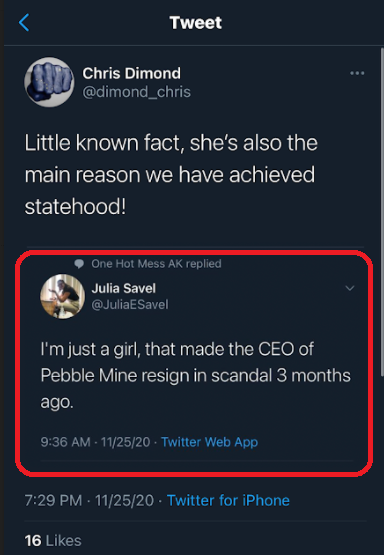View the 16 Likes list
Image resolution: width=384 pixels, height=555 pixels.
tap(53, 540)
